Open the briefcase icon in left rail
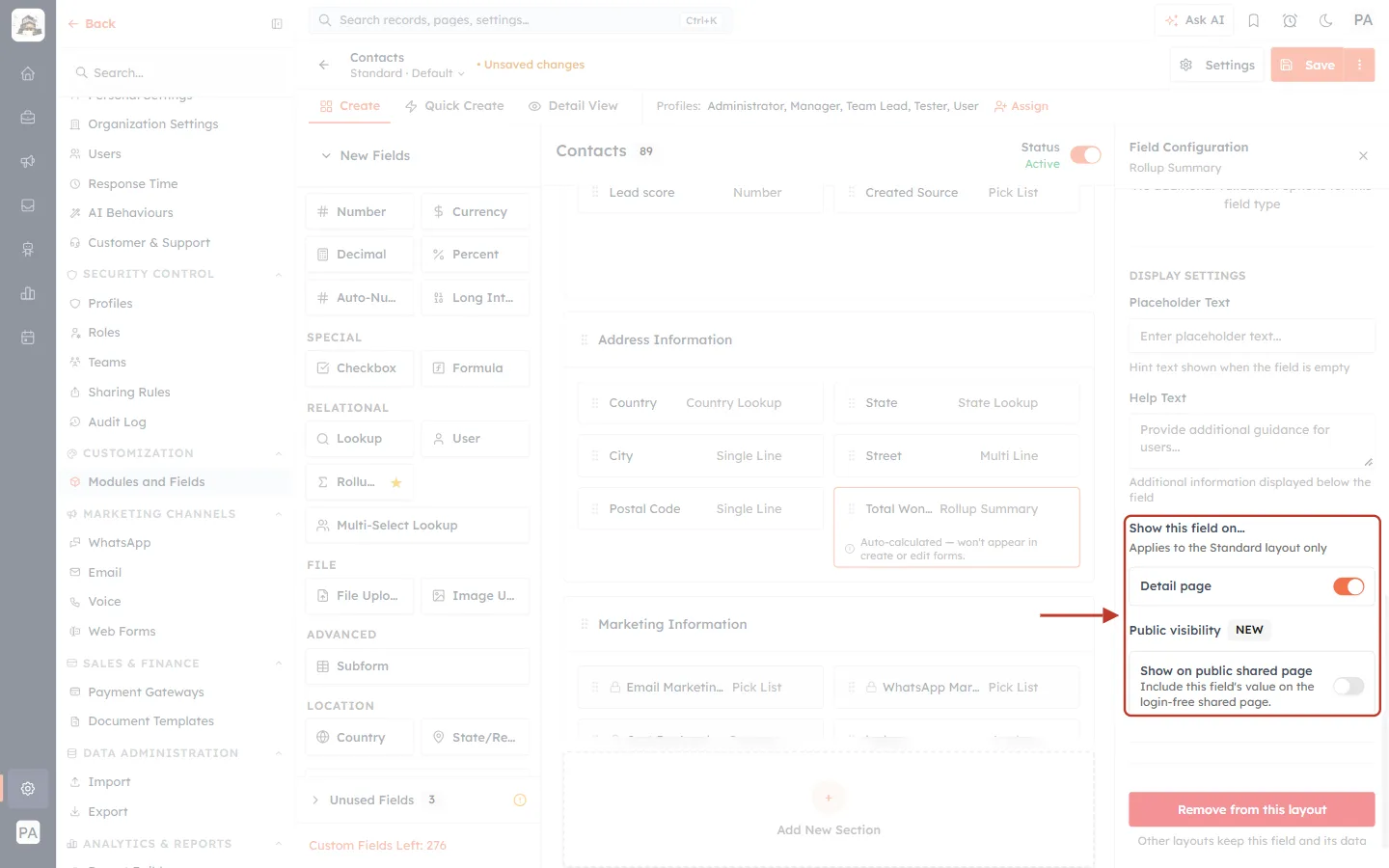 tap(28, 117)
